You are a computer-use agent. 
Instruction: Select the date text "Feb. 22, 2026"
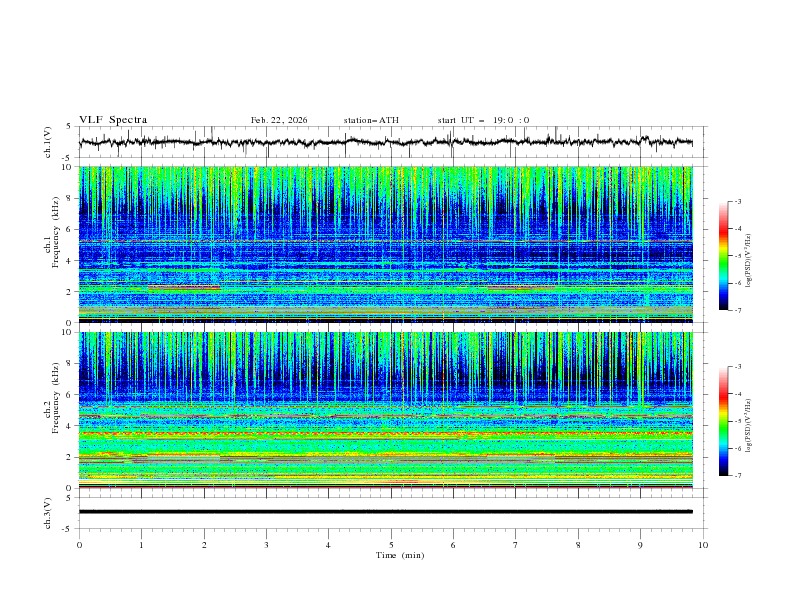tap(279, 120)
